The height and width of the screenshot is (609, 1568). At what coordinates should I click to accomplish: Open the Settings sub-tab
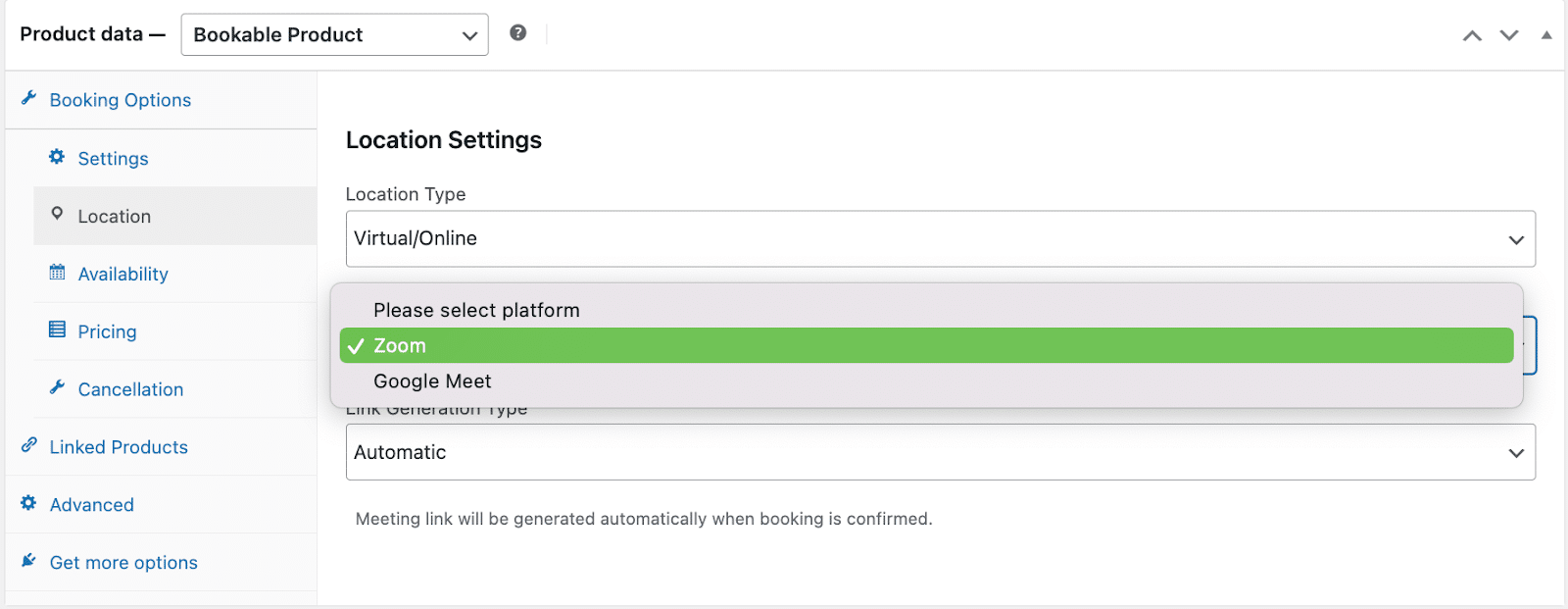click(174, 158)
